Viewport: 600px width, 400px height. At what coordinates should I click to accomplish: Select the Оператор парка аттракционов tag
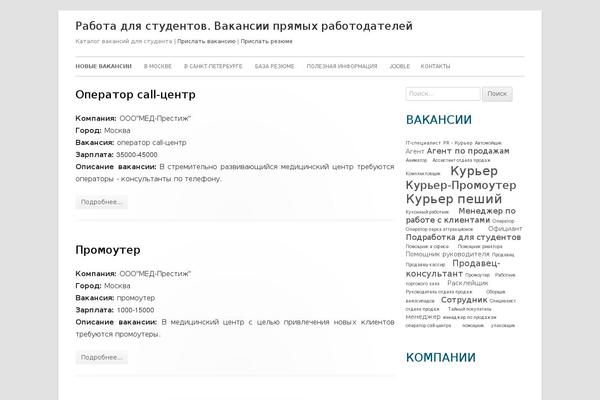click(x=439, y=229)
